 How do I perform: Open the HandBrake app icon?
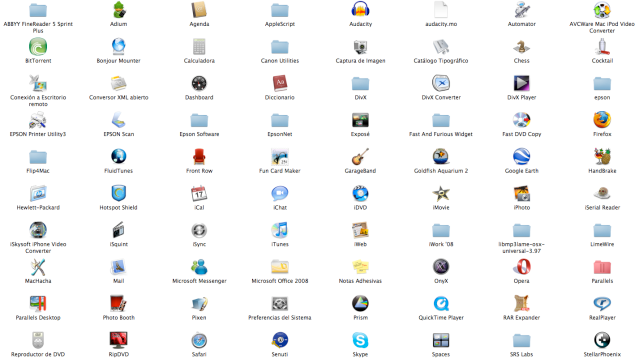[602, 156]
